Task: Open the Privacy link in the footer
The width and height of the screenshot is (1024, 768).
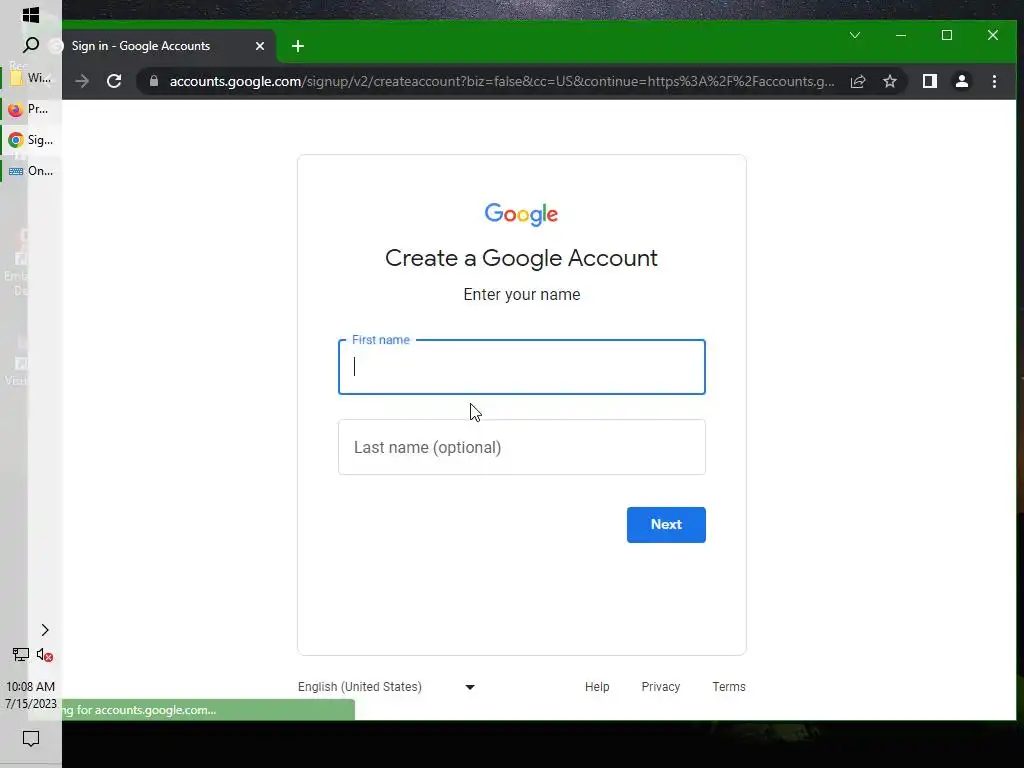Action: pyautogui.click(x=660, y=687)
